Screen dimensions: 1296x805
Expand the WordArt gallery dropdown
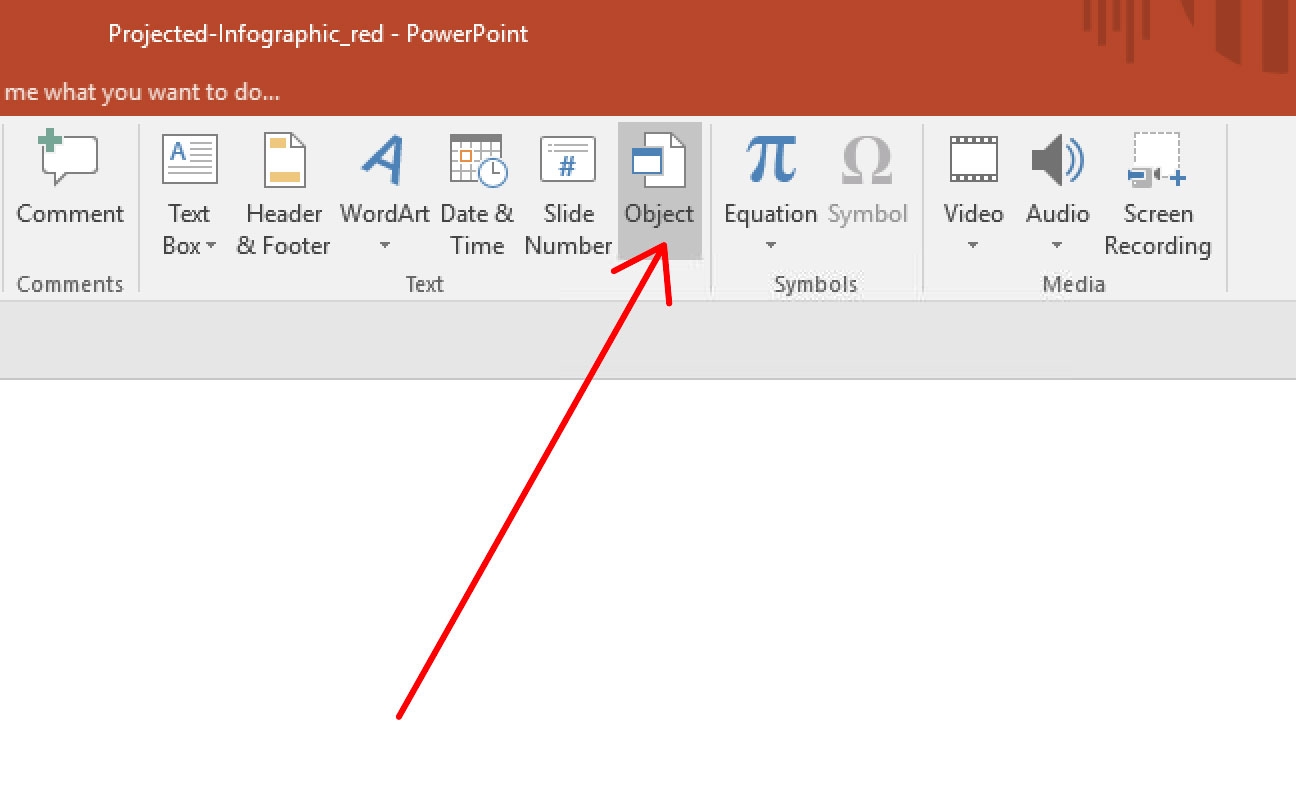tap(384, 246)
